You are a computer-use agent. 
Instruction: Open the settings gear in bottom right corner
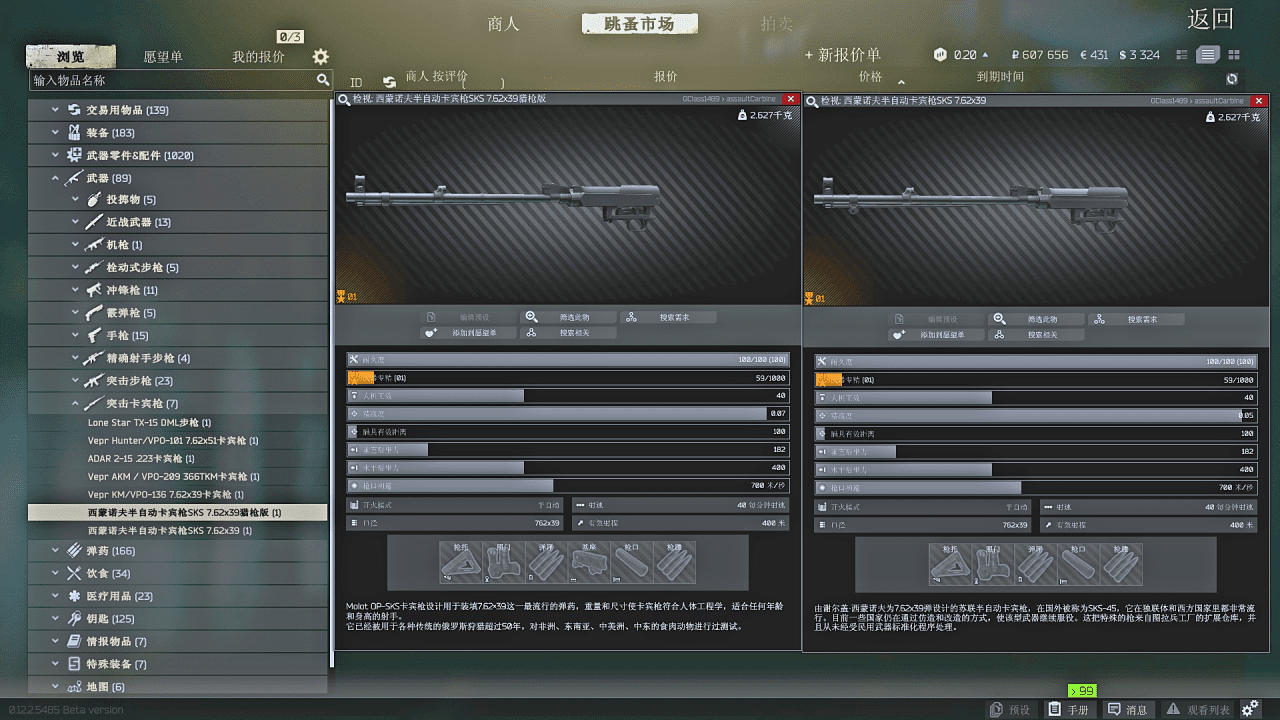(x=1250, y=708)
